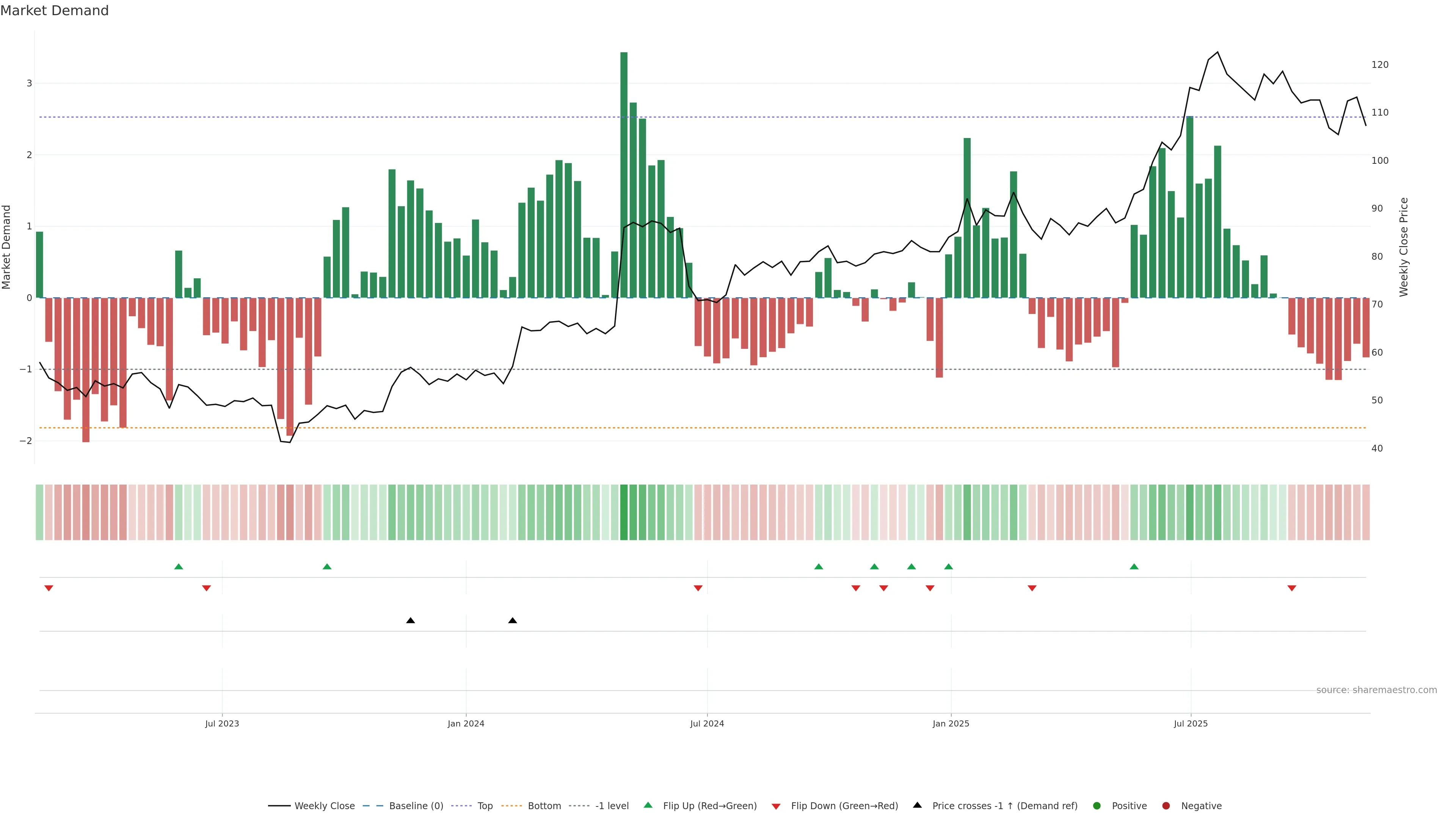Click the -1 level legend entry
Viewport: 1456px width, 819px height.
[612, 805]
